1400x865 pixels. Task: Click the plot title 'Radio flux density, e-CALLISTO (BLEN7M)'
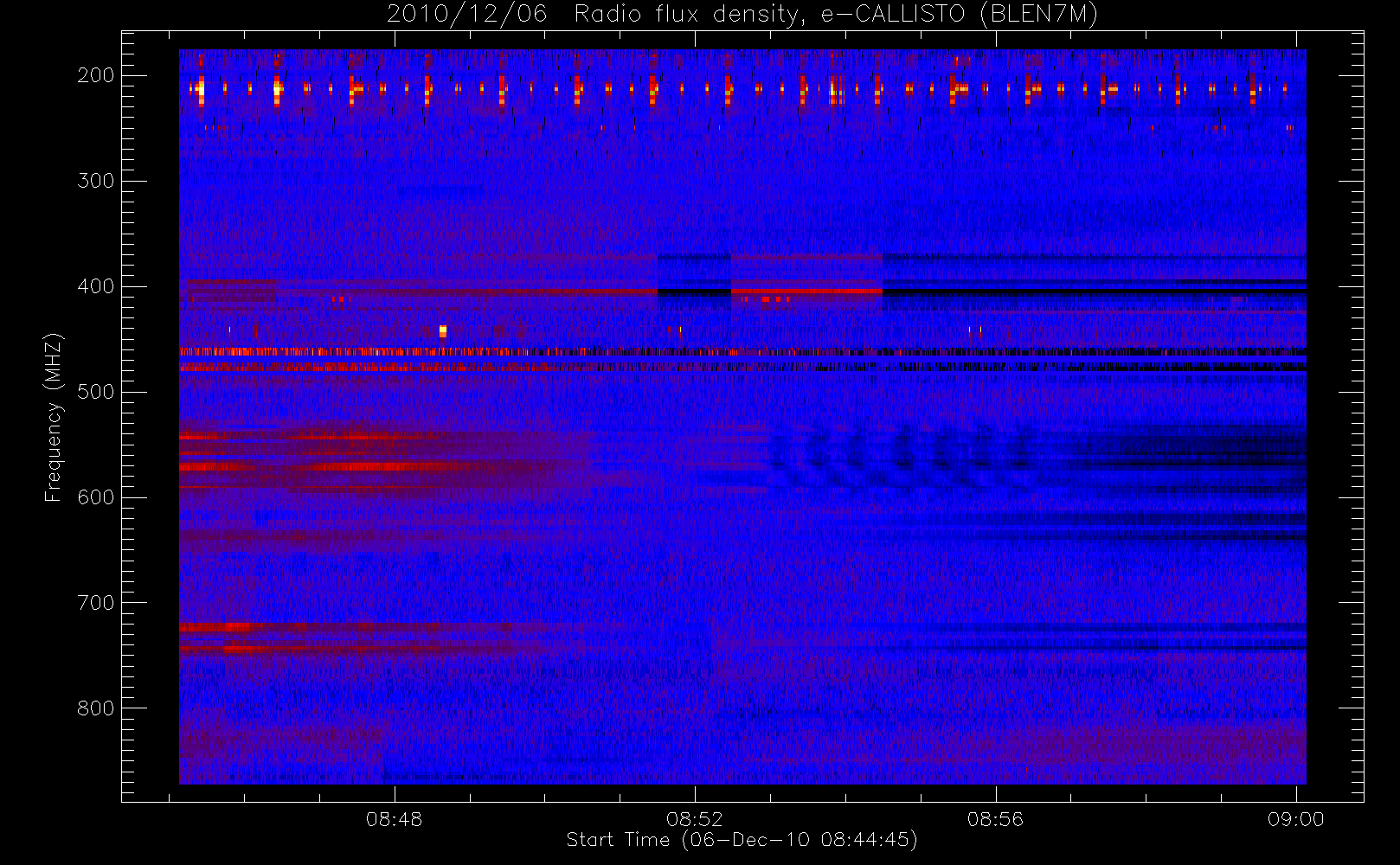pos(836,15)
